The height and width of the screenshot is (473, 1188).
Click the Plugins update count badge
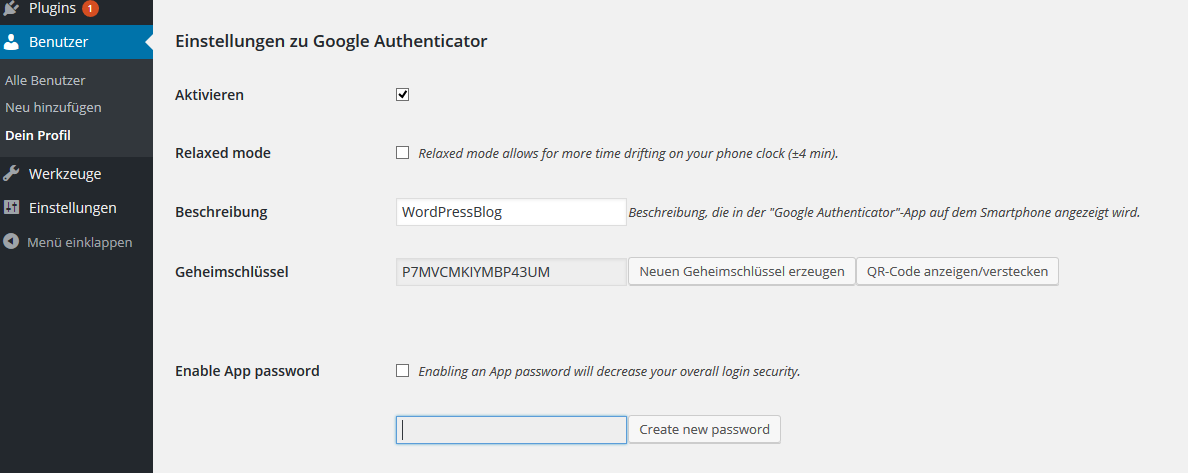(x=90, y=8)
